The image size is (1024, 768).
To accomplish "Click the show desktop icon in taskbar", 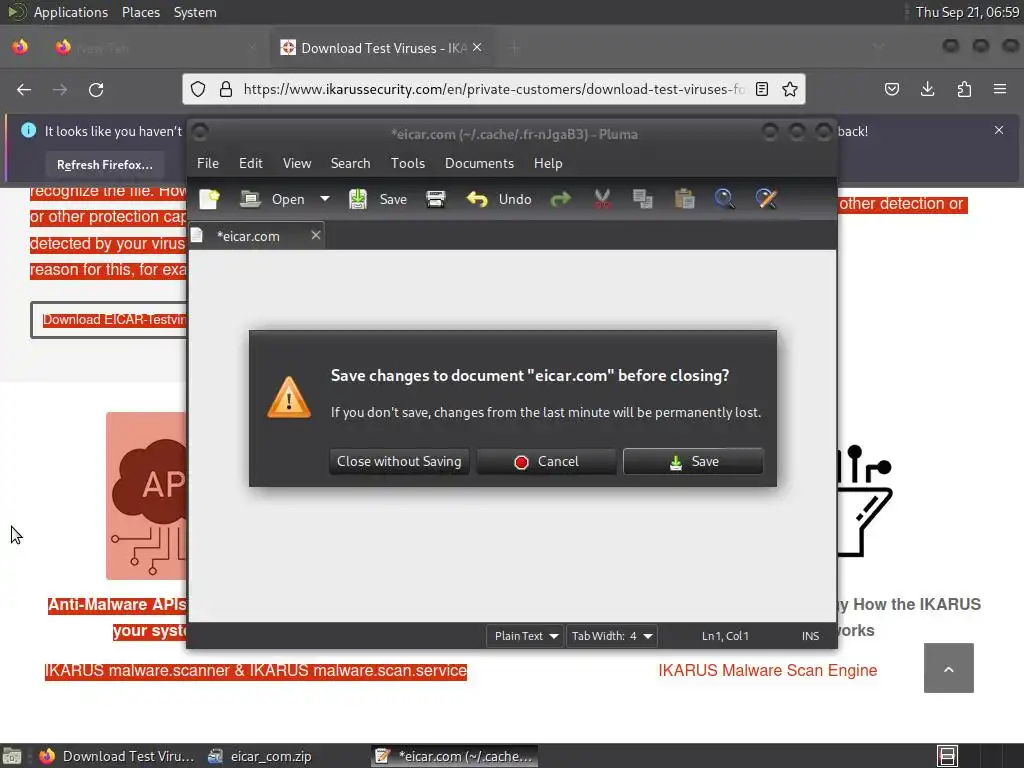I will click(x=12, y=756).
